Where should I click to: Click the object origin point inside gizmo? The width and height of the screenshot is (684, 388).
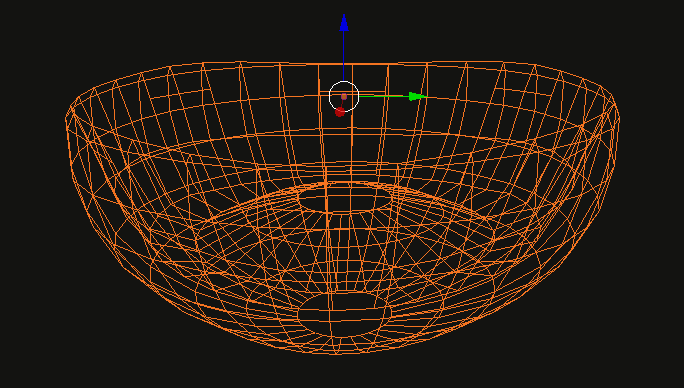(344, 96)
